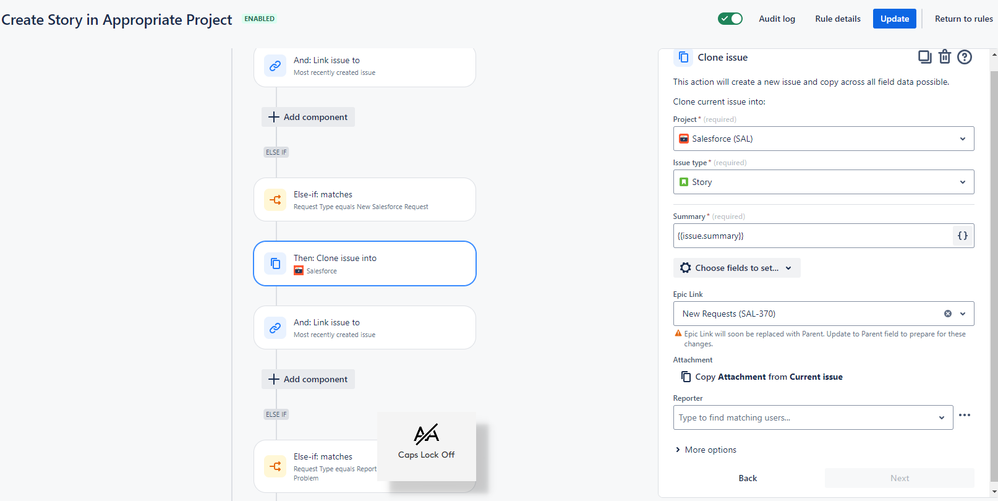Click the Epic Link warning icon
The width and height of the screenshot is (998, 501).
[x=678, y=333]
